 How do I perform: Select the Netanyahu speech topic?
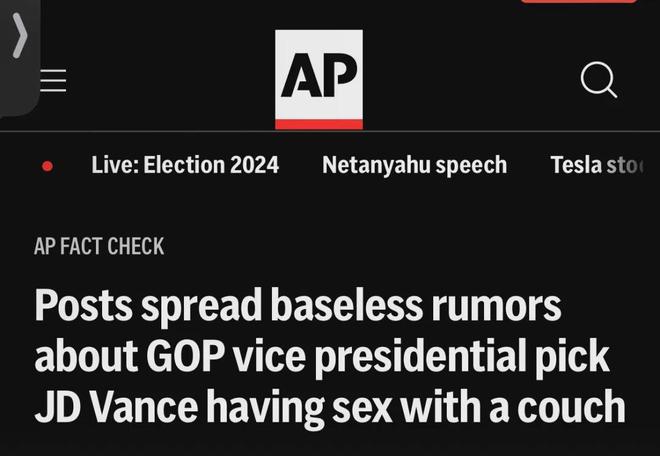point(415,165)
